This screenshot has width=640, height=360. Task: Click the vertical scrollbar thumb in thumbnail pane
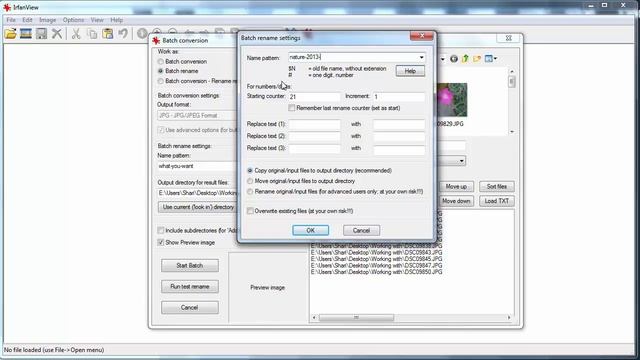[511, 82]
